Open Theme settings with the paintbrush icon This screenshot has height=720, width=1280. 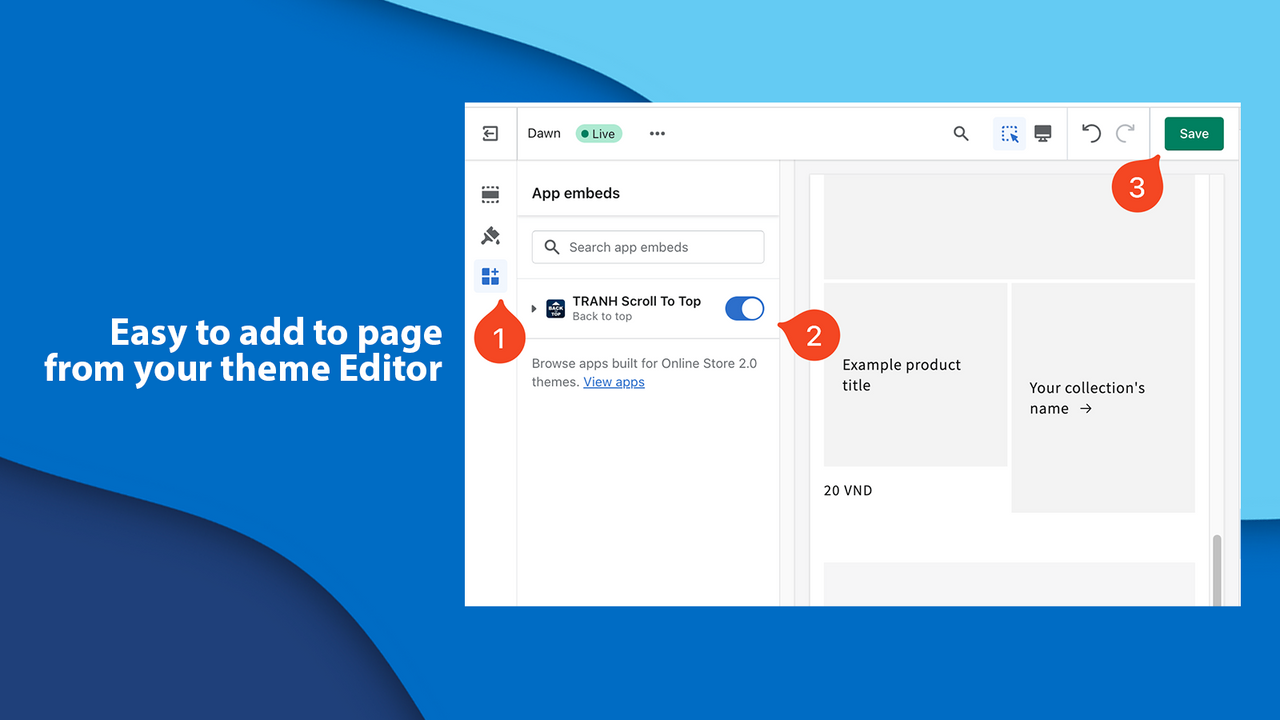click(x=490, y=235)
